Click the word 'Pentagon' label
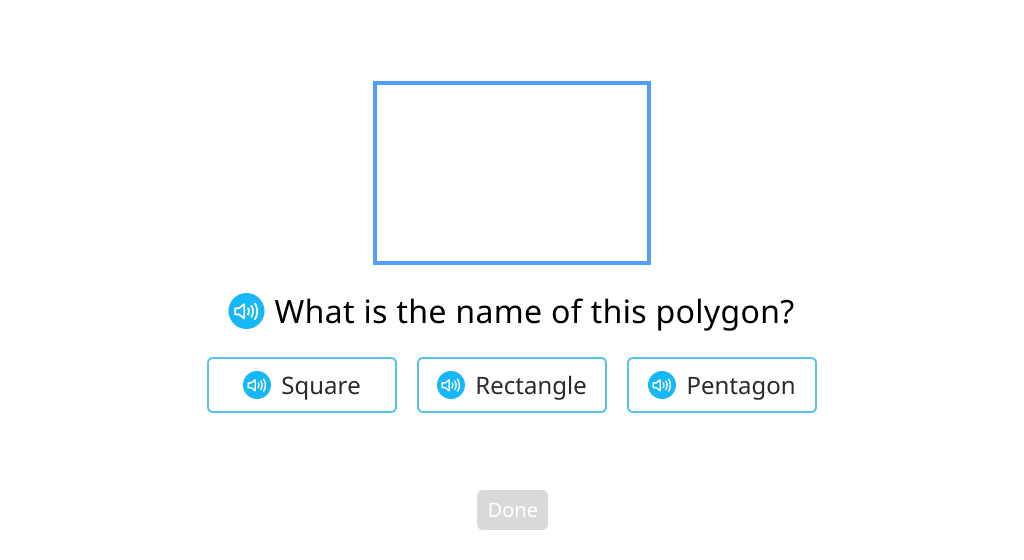Viewport: 1024px width, 560px height. [x=741, y=386]
